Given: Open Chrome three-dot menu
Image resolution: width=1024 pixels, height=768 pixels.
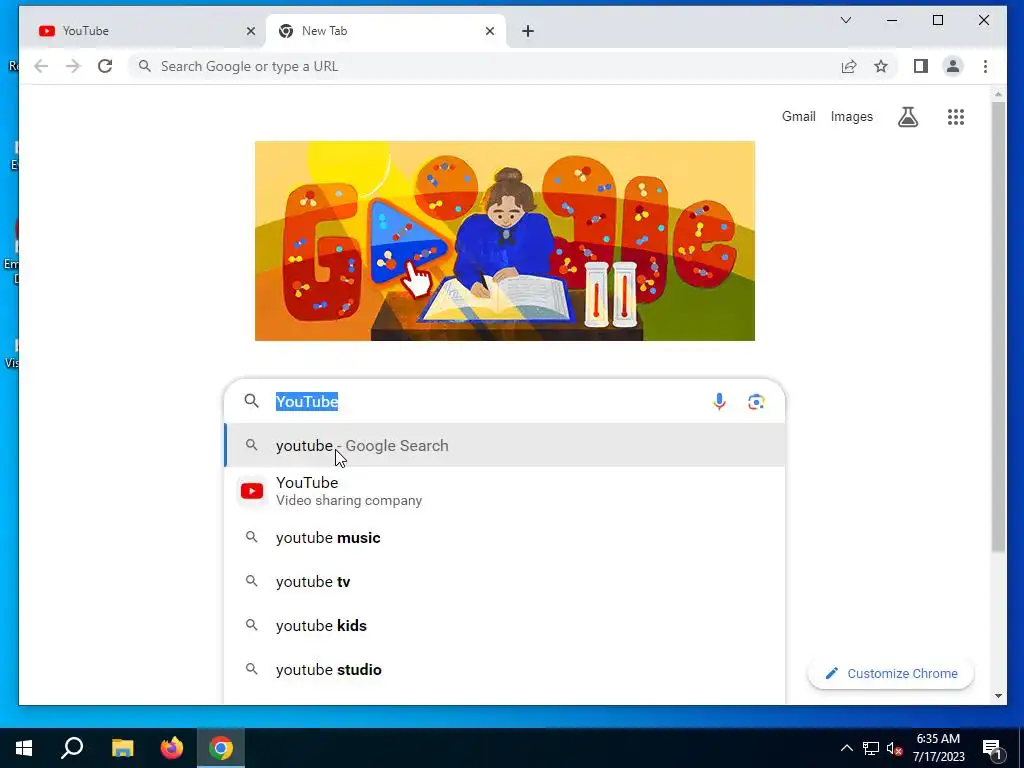Looking at the screenshot, I should 985,66.
